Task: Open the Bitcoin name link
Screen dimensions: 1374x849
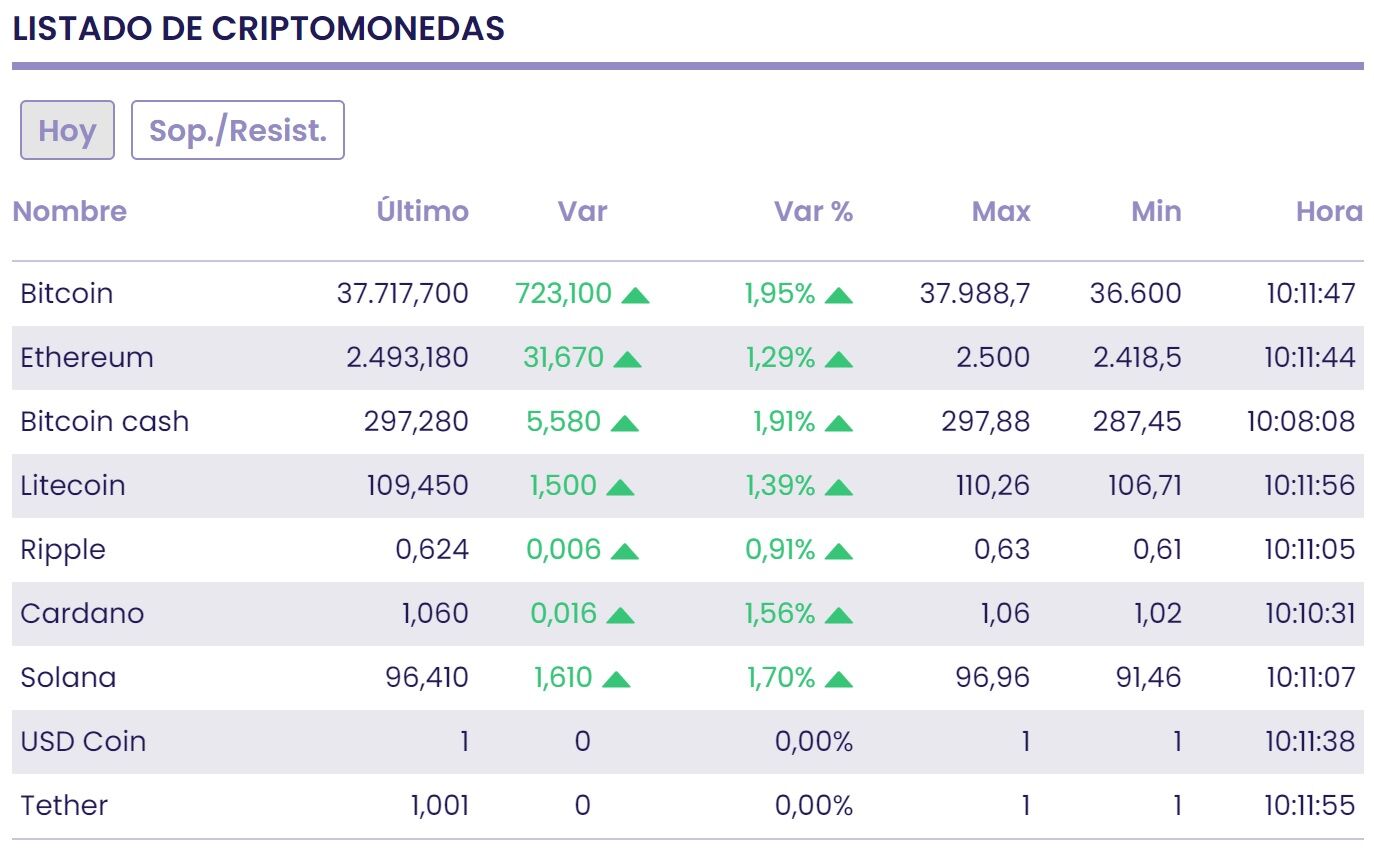Action: 66,293
